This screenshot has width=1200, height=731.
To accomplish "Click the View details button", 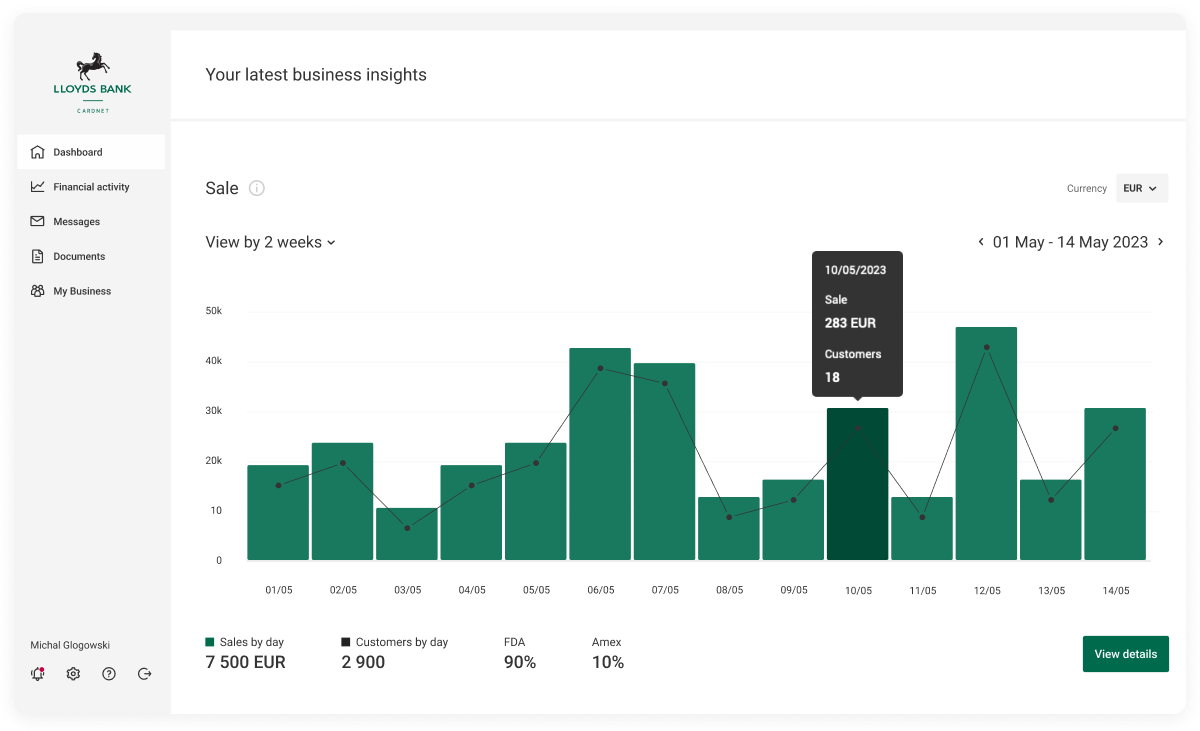I will 1125,654.
